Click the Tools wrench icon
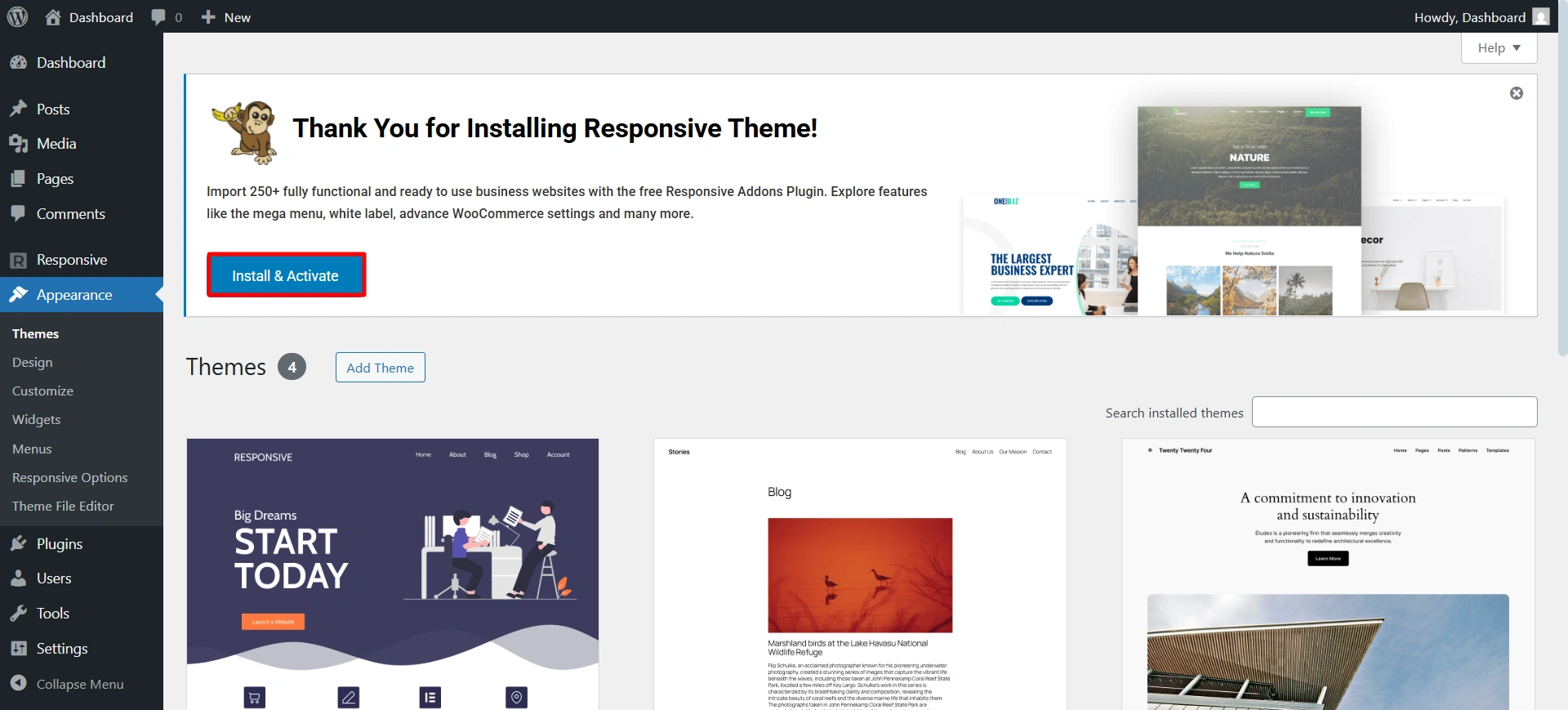Viewport: 1568px width, 710px height. [18, 614]
